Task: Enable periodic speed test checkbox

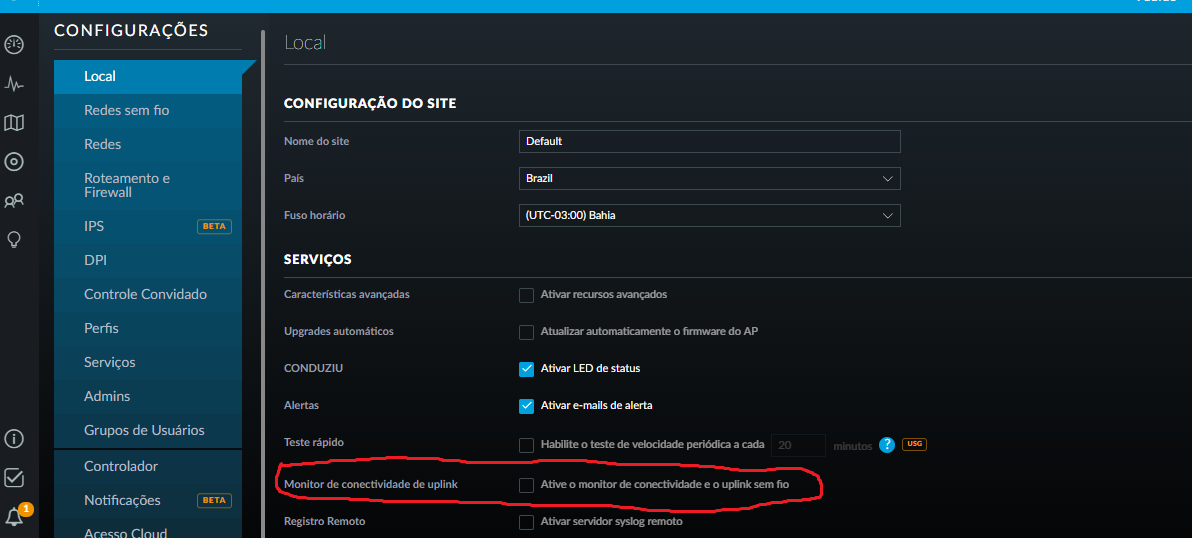Action: [526, 445]
